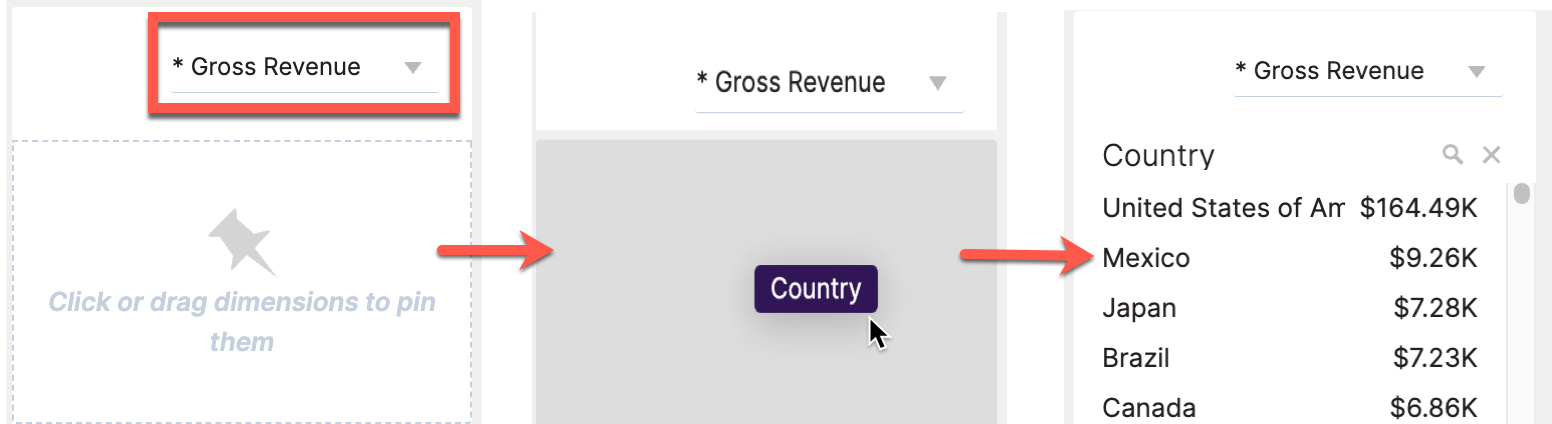
Task: Select Brazil in the Country list
Action: pyautogui.click(x=1136, y=357)
